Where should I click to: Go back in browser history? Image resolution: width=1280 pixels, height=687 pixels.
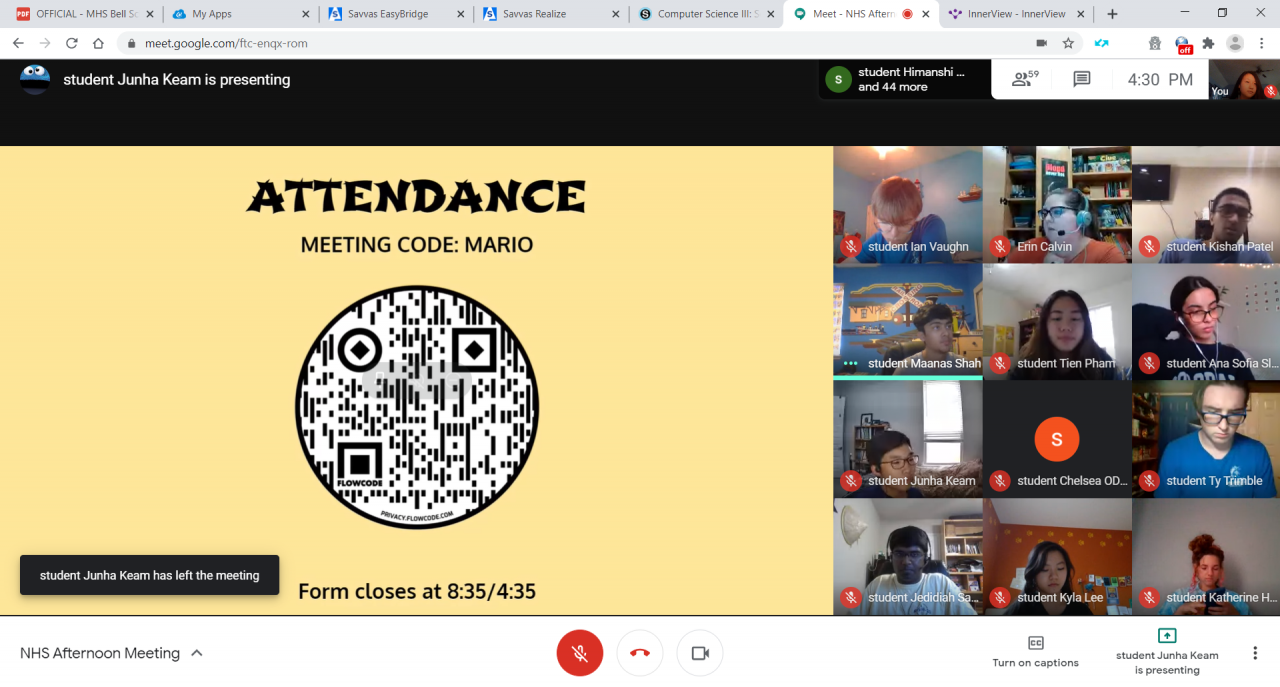[x=18, y=43]
